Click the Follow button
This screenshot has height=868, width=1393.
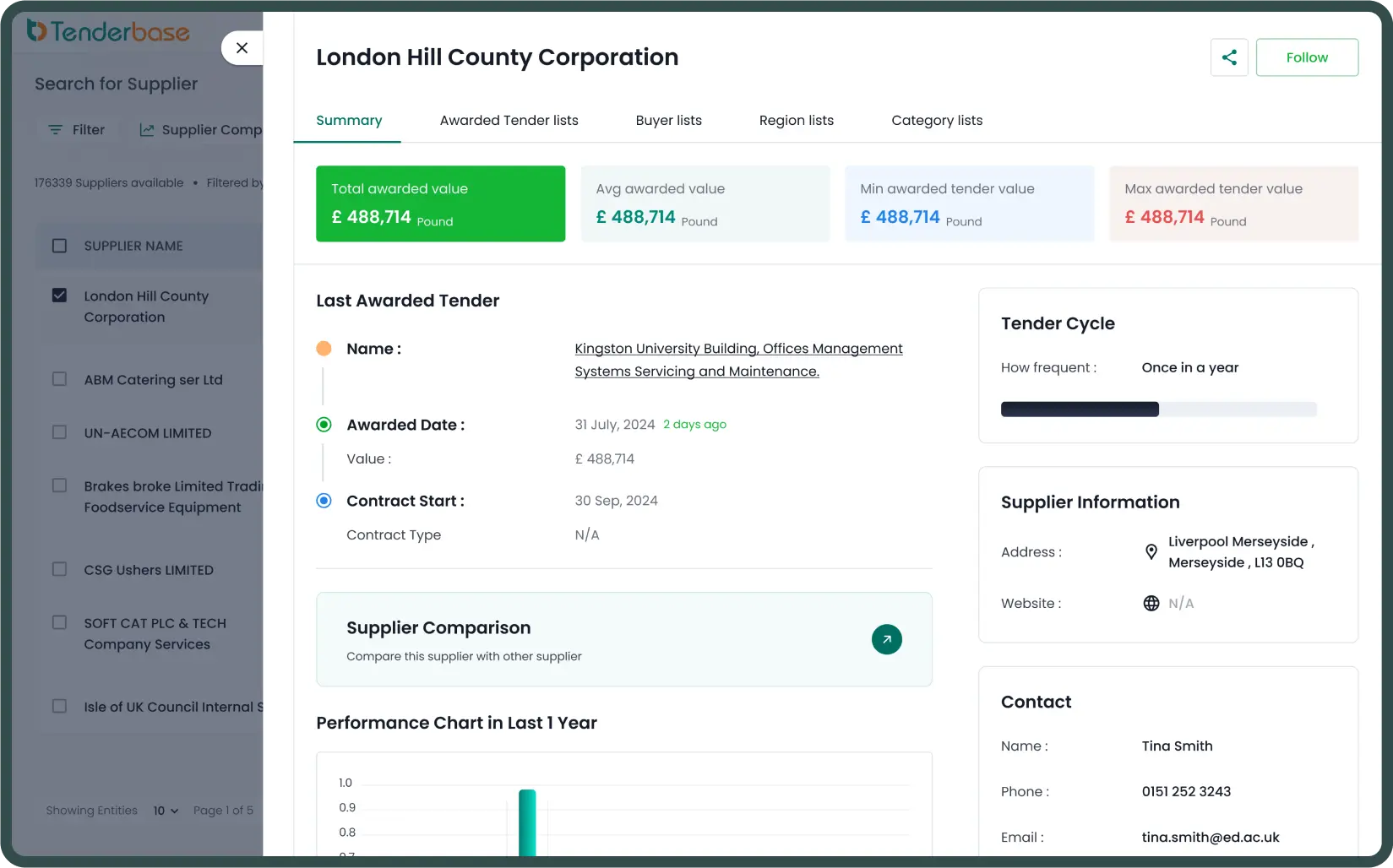coord(1307,57)
